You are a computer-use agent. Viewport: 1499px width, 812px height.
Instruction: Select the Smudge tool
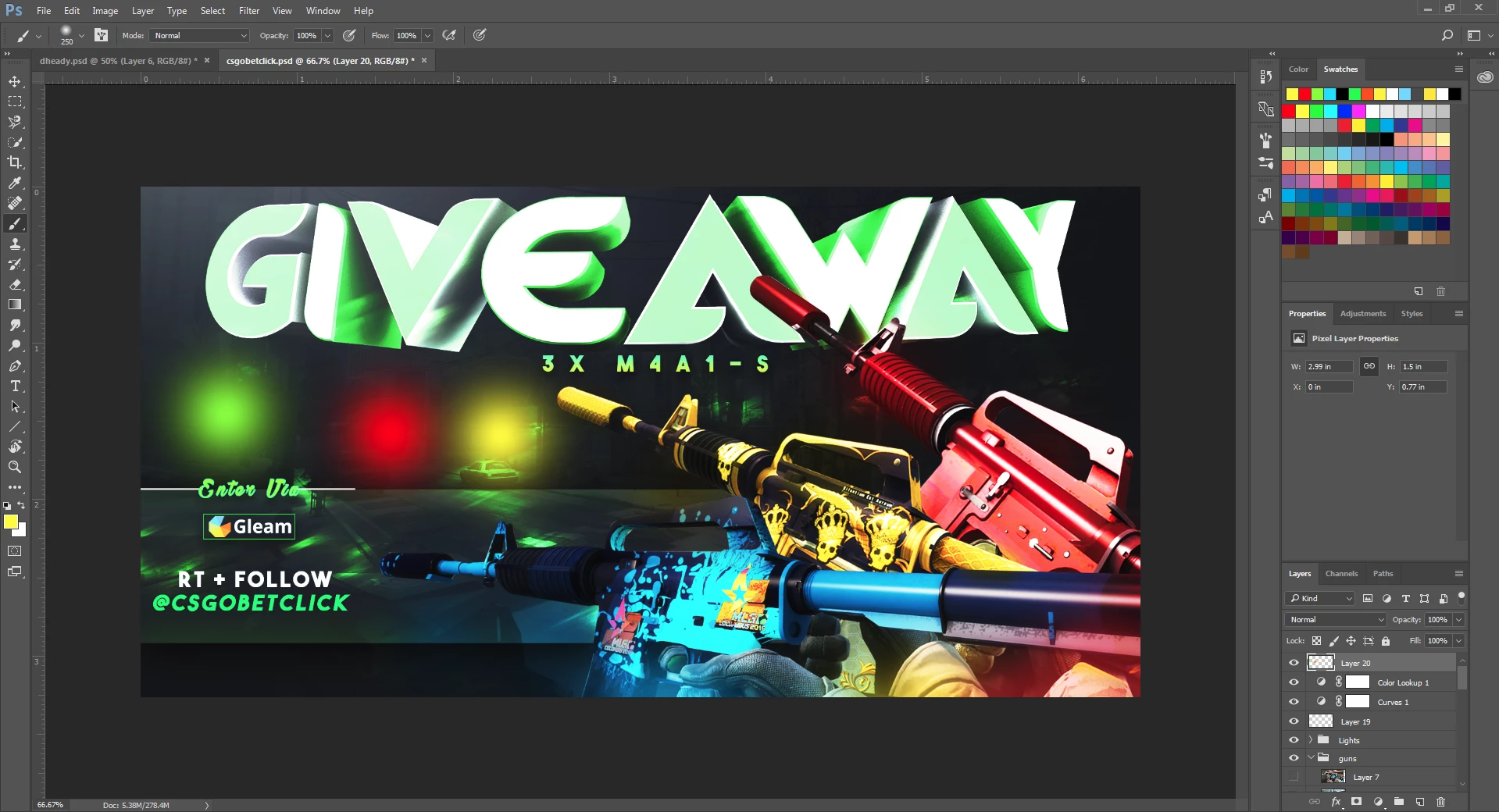pyautogui.click(x=15, y=326)
